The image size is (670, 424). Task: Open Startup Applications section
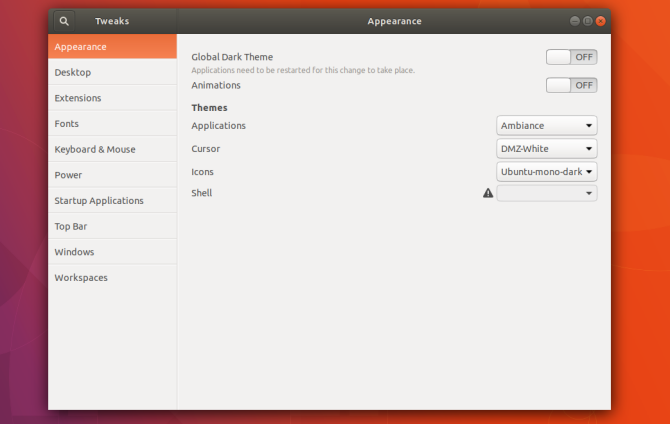click(112, 200)
